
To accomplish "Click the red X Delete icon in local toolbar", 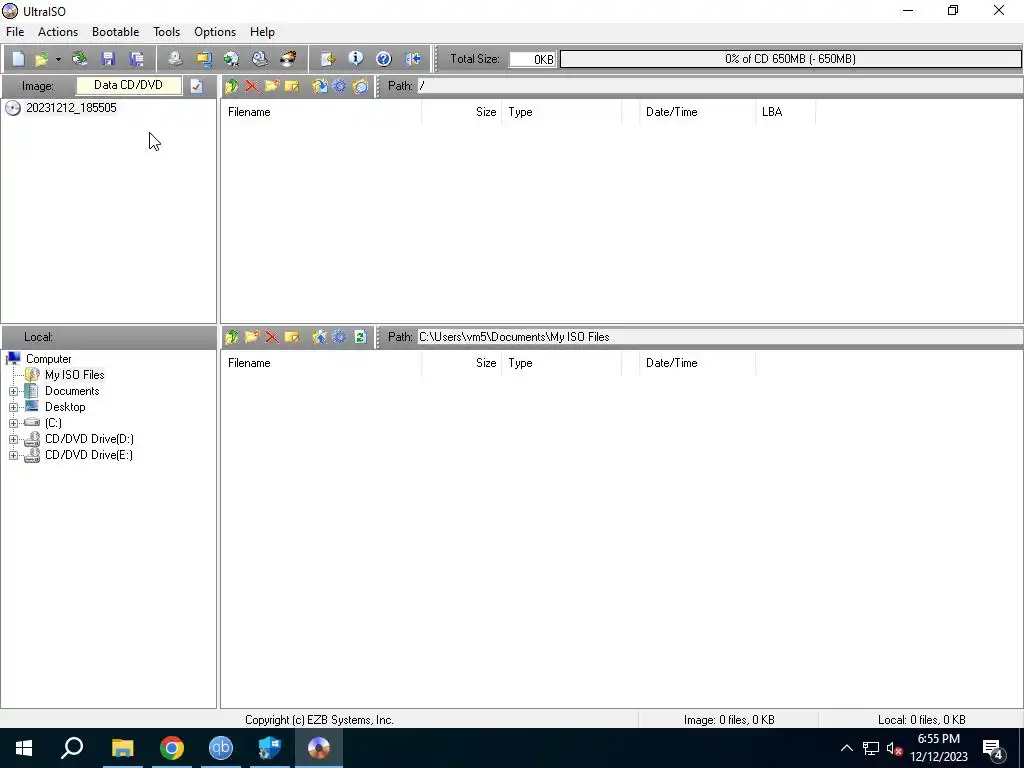I will click(x=272, y=337).
